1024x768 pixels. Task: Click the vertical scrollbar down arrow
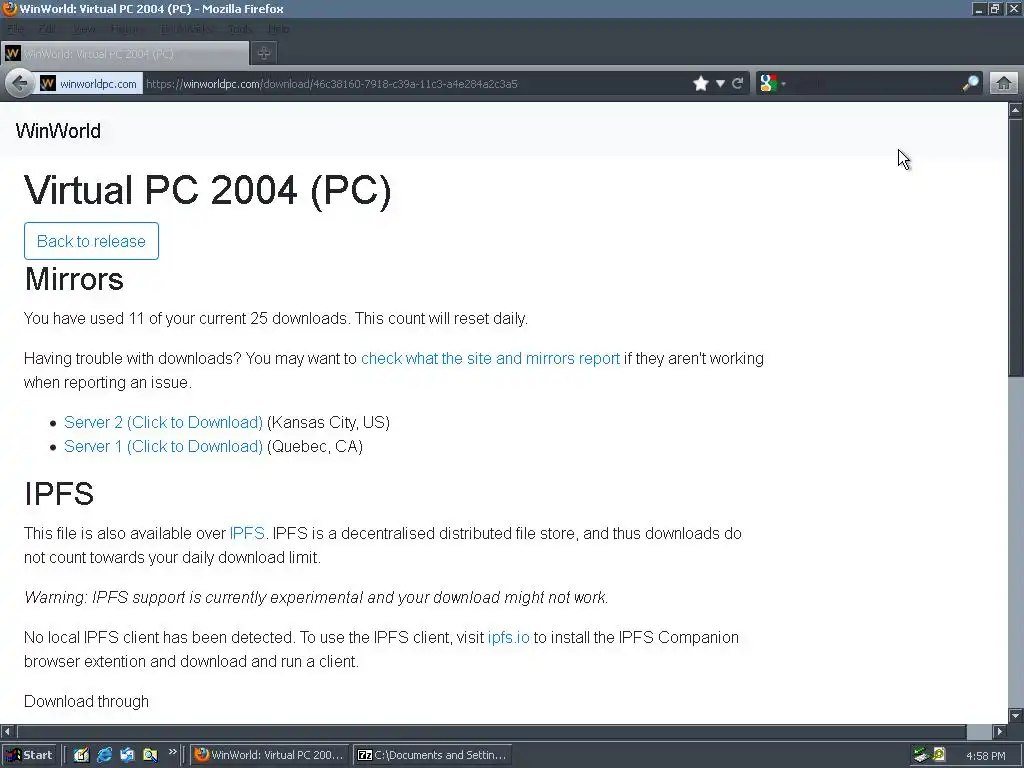click(1016, 716)
